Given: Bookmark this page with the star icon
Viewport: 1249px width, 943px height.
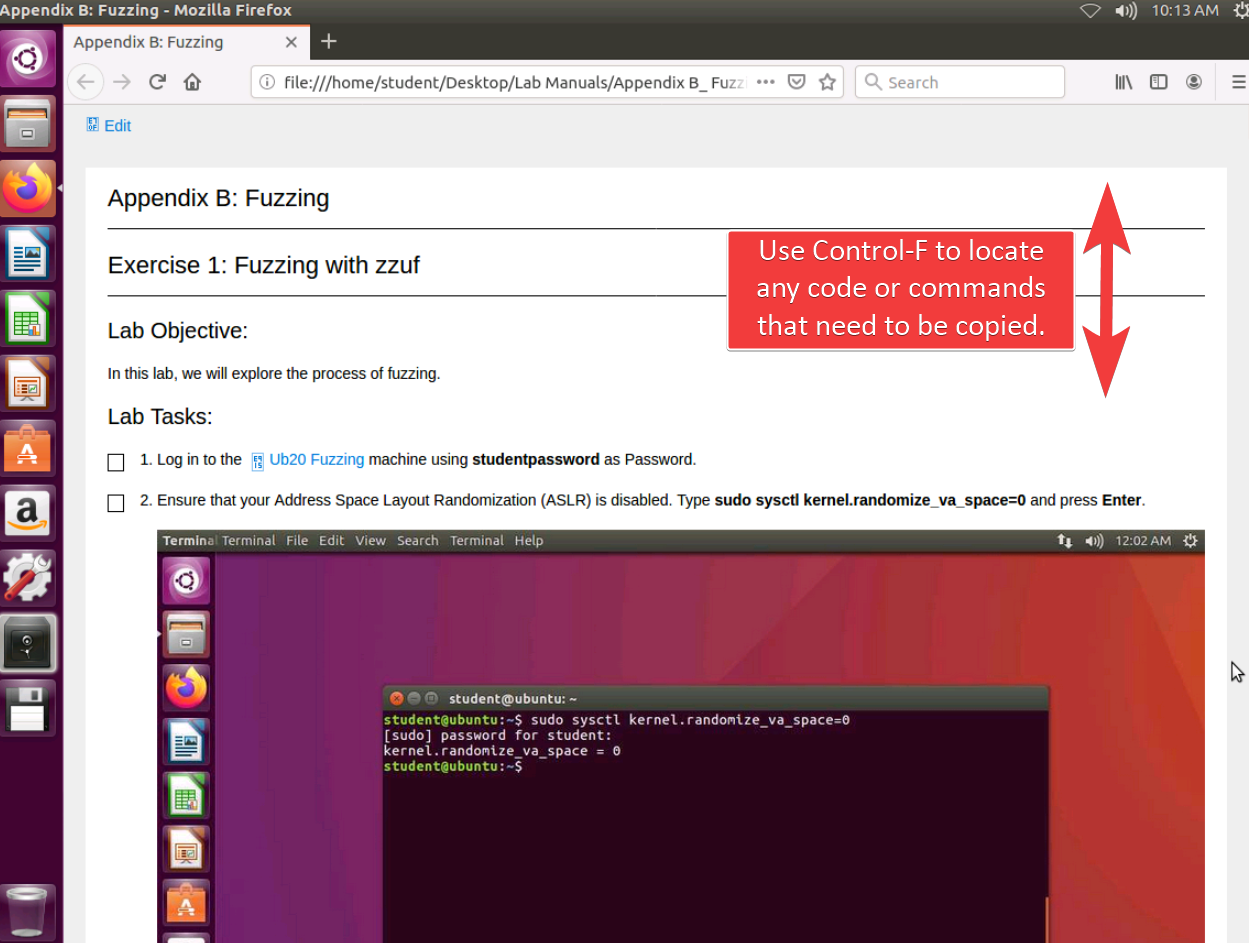Looking at the screenshot, I should coord(827,82).
